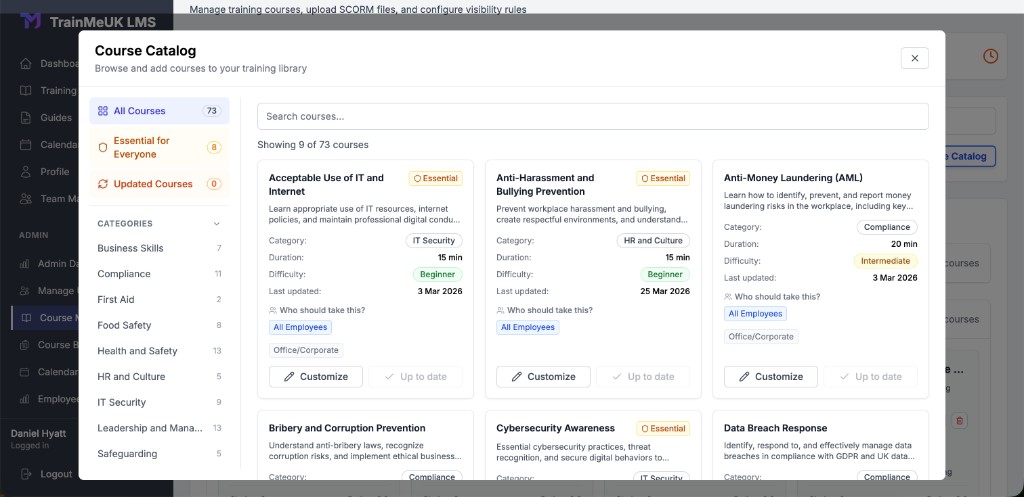
Task: Filter by Health and Safety category
Action: pos(159,351)
